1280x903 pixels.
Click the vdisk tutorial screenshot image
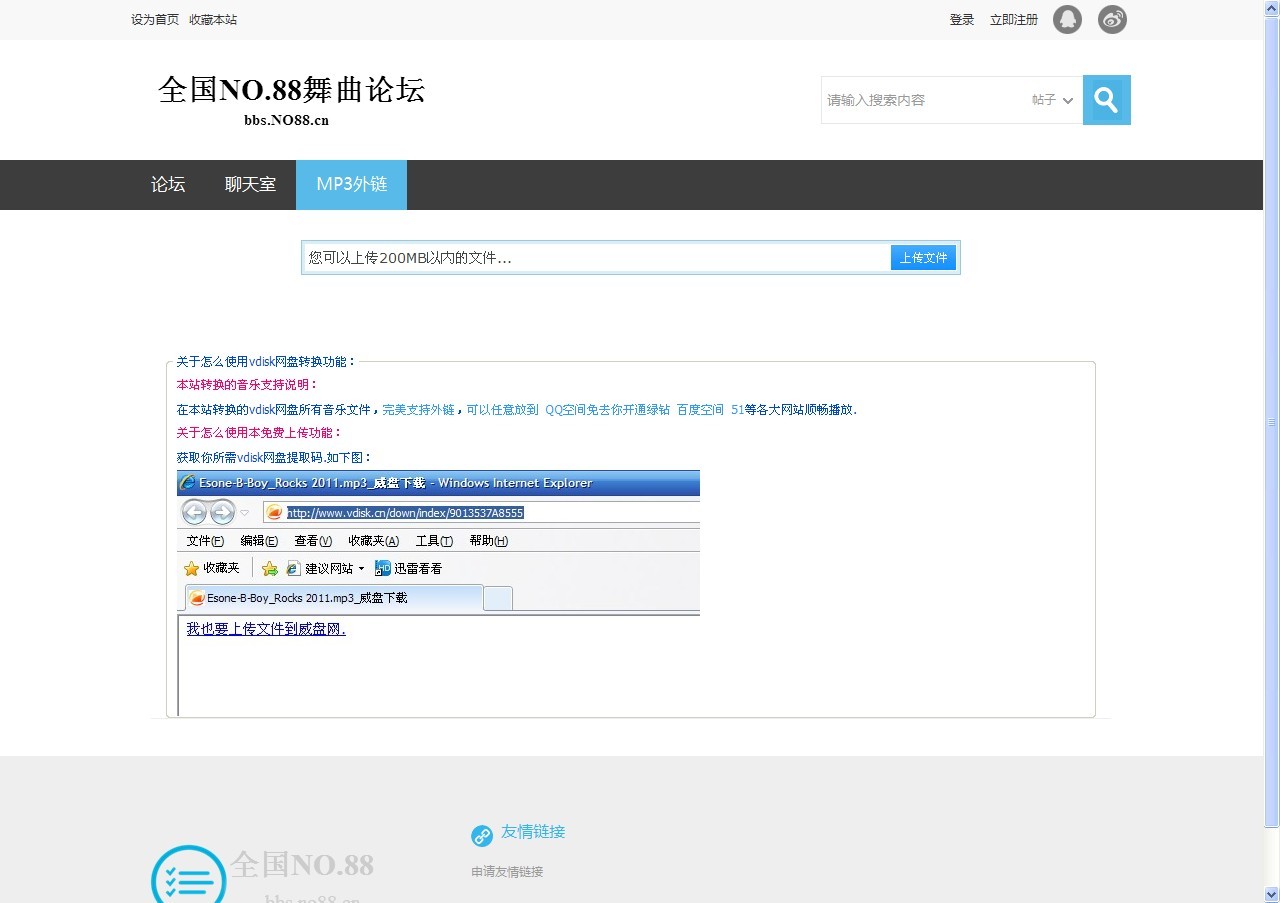(x=438, y=592)
